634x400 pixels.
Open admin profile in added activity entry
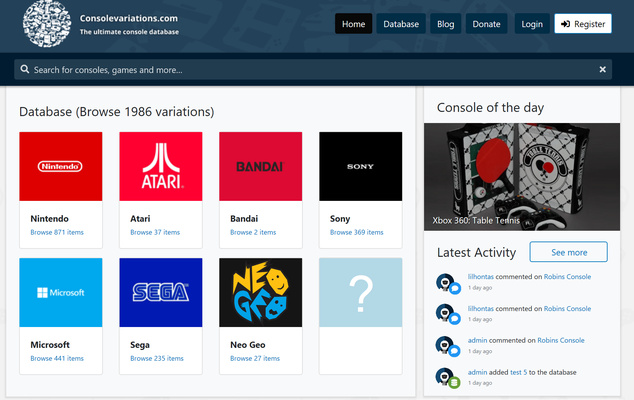(x=478, y=372)
